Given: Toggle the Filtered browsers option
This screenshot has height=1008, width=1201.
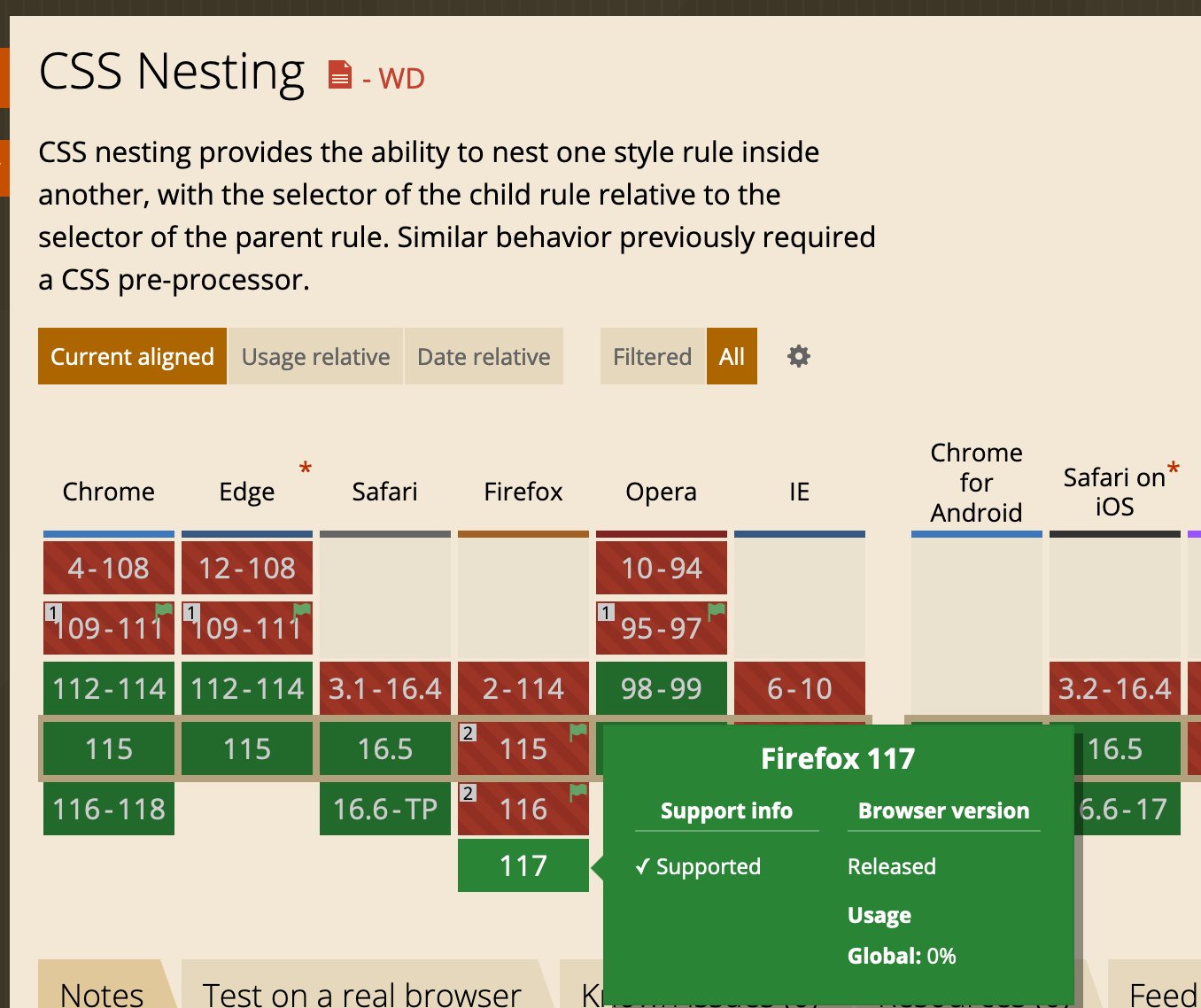Looking at the screenshot, I should pos(652,356).
